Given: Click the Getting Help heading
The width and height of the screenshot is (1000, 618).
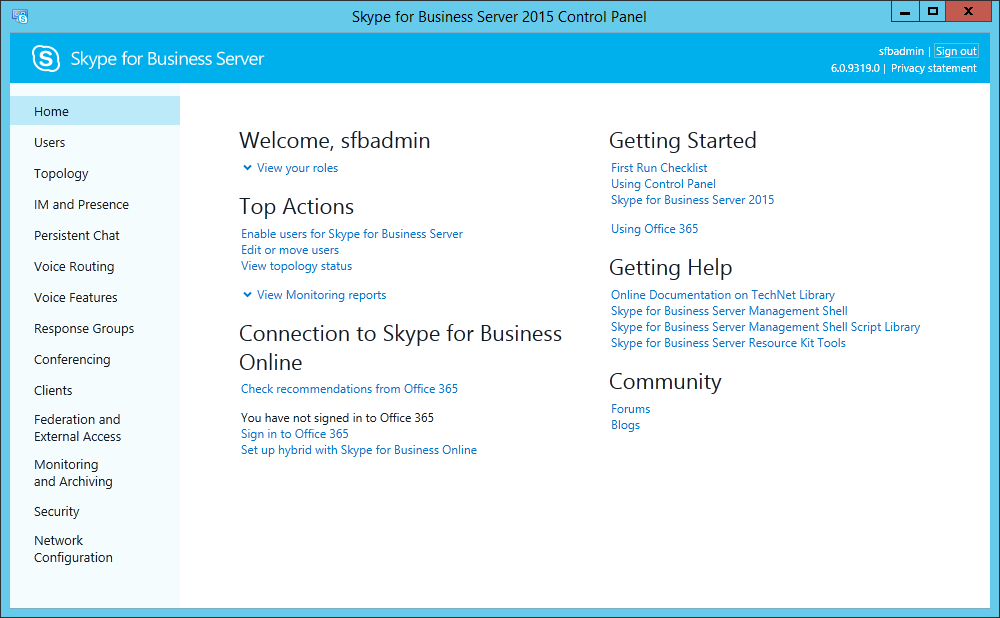Looking at the screenshot, I should pyautogui.click(x=670, y=268).
